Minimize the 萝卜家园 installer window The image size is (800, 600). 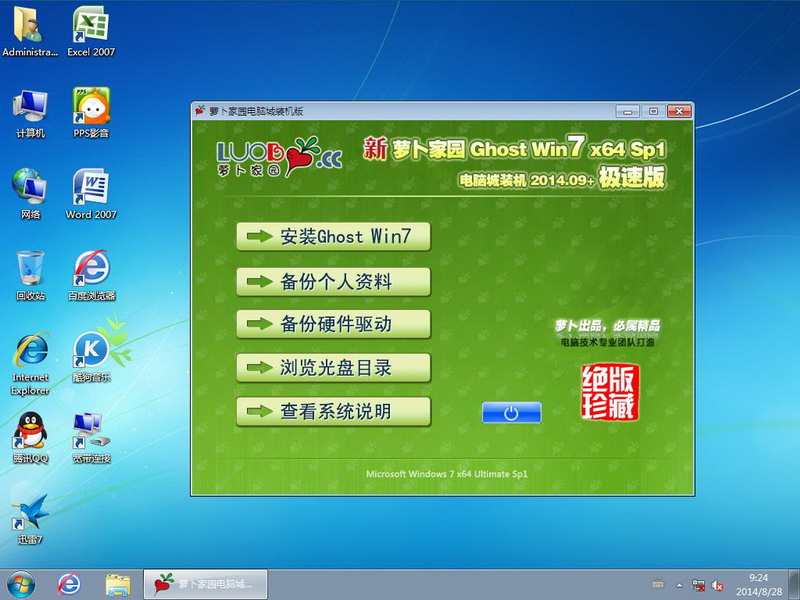coord(628,111)
